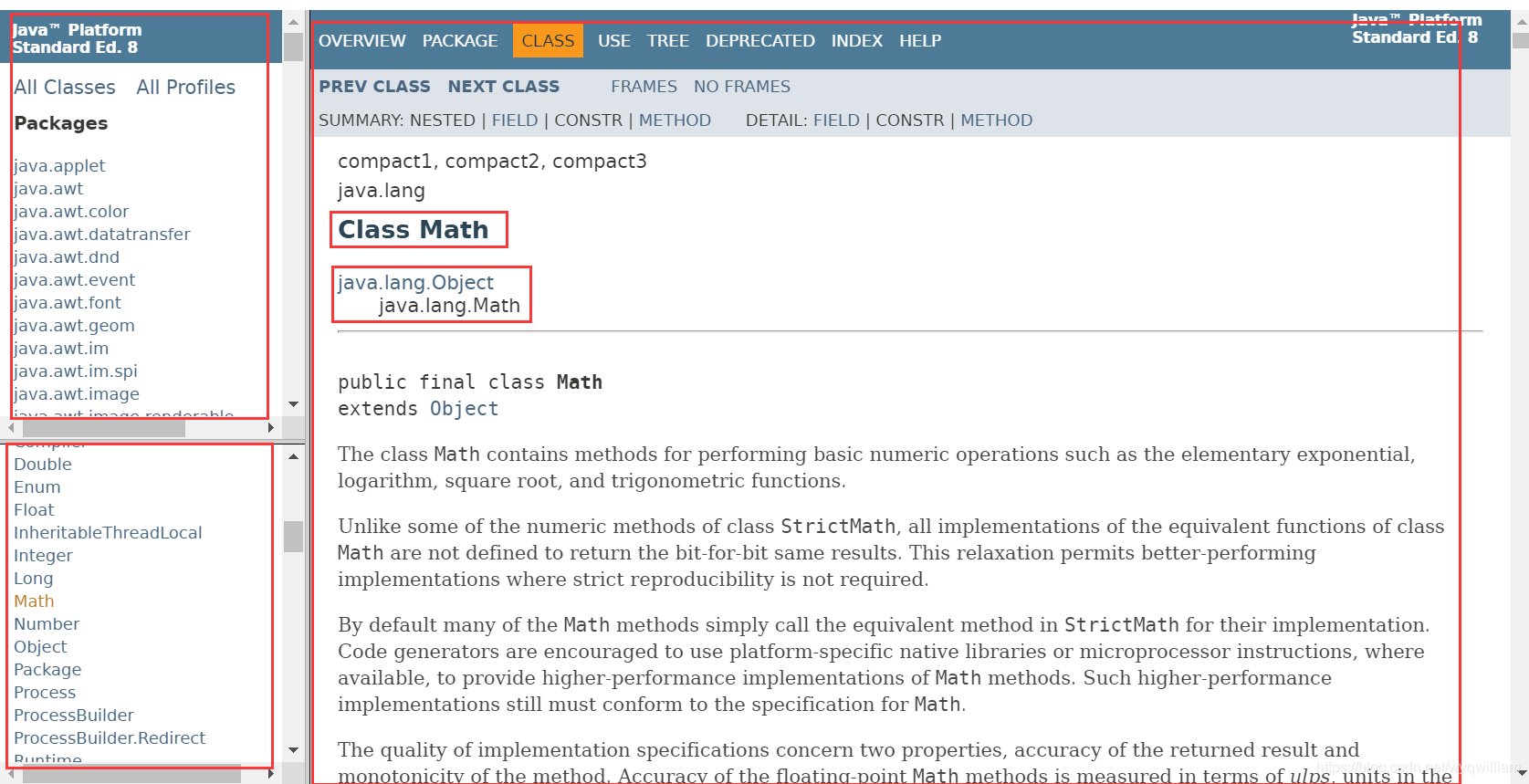Image resolution: width=1529 pixels, height=784 pixels.
Task: Open the All Profiles link
Action: 186,88
